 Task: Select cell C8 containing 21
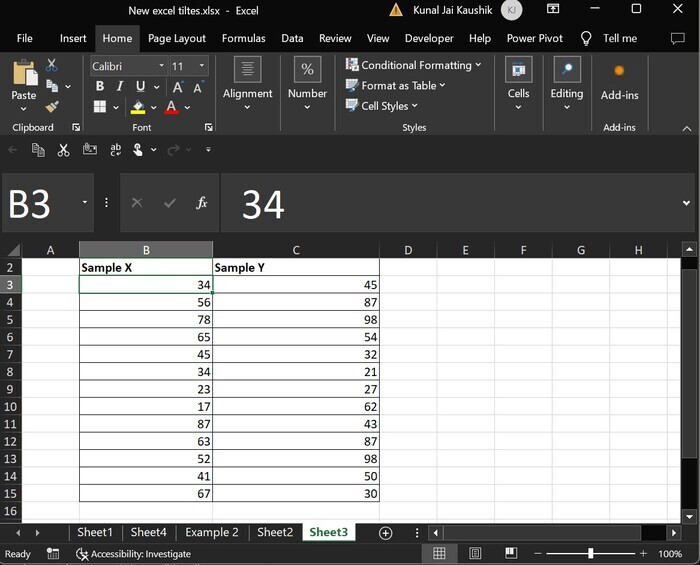[295, 372]
